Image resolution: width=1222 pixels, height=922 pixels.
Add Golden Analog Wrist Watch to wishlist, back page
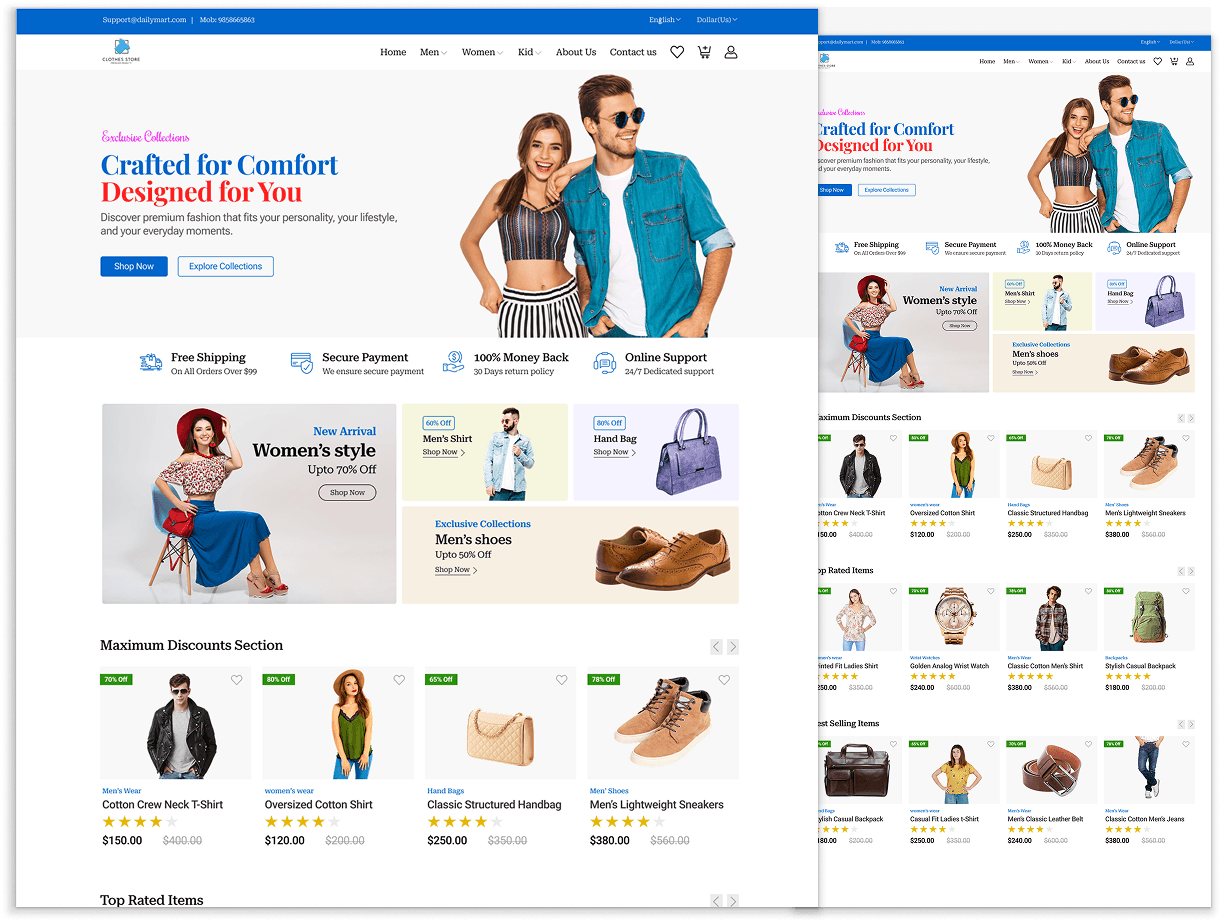pos(991,592)
